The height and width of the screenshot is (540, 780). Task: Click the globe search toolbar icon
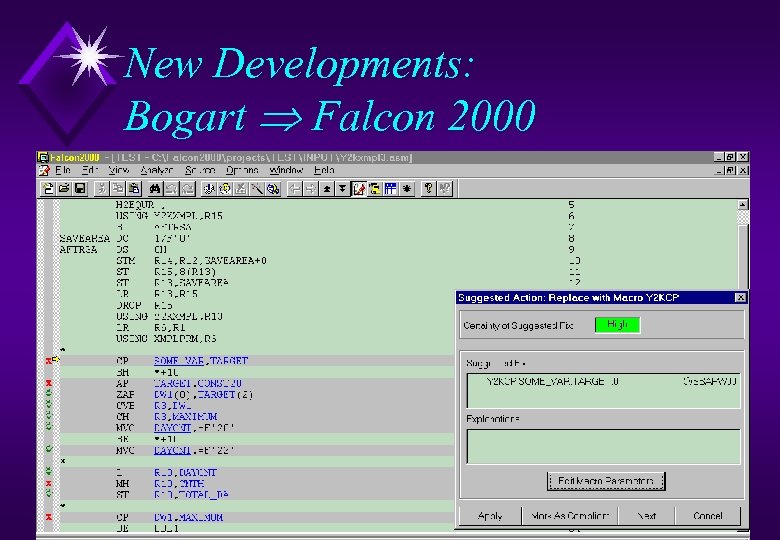[x=273, y=188]
